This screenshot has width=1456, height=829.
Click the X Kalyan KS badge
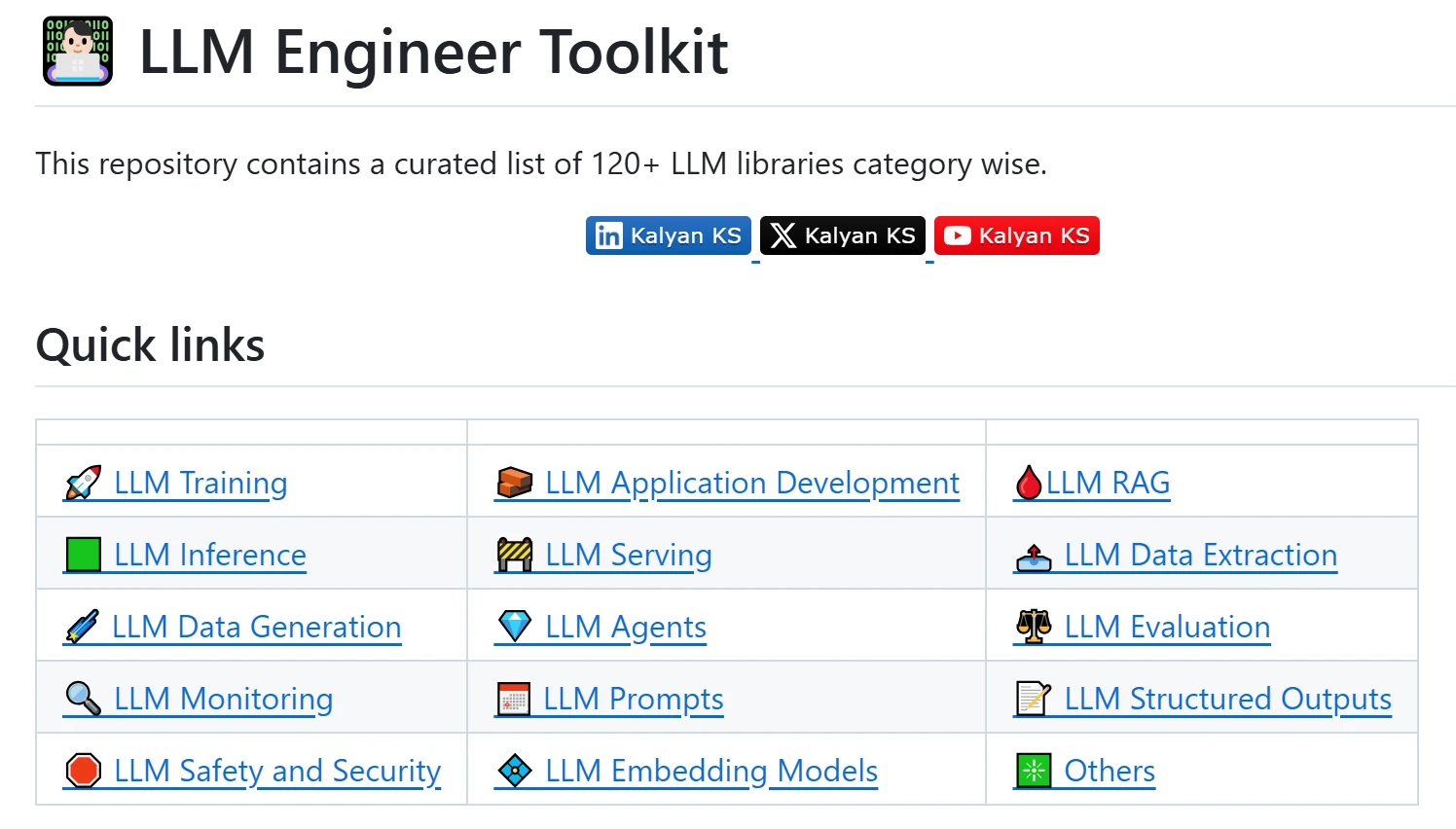[842, 234]
